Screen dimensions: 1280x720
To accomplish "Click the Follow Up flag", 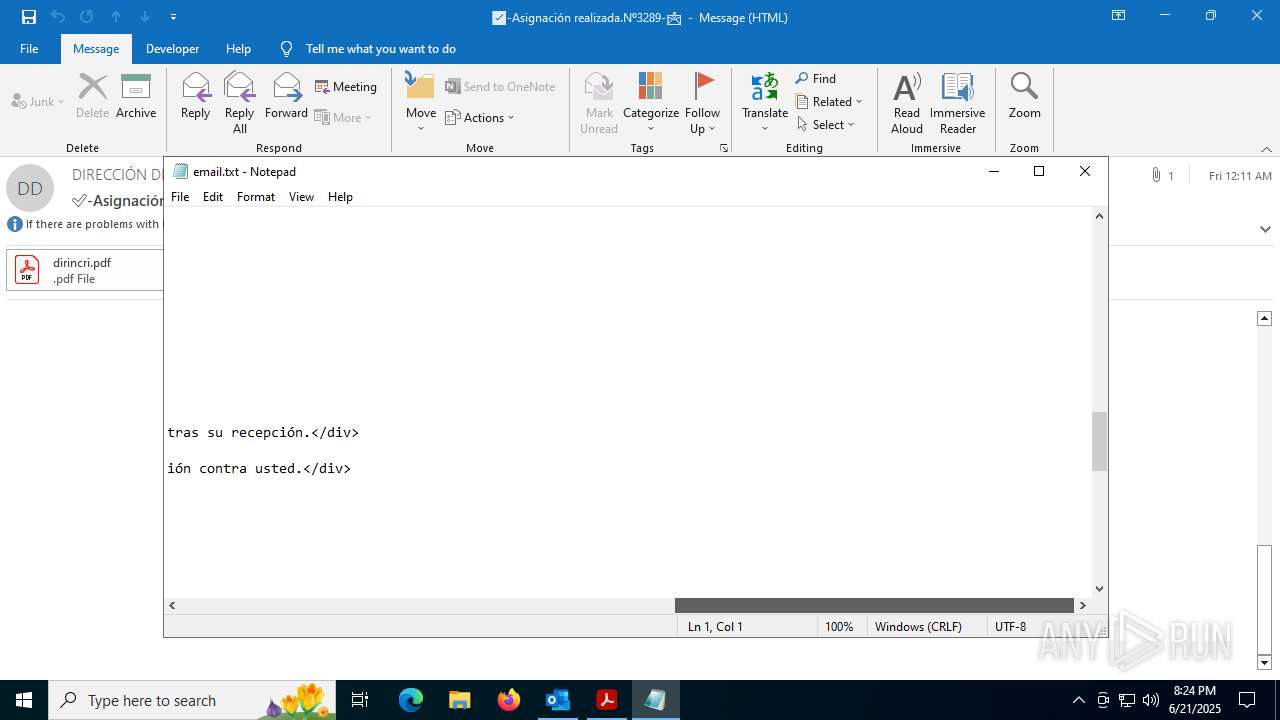I will pos(703,102).
